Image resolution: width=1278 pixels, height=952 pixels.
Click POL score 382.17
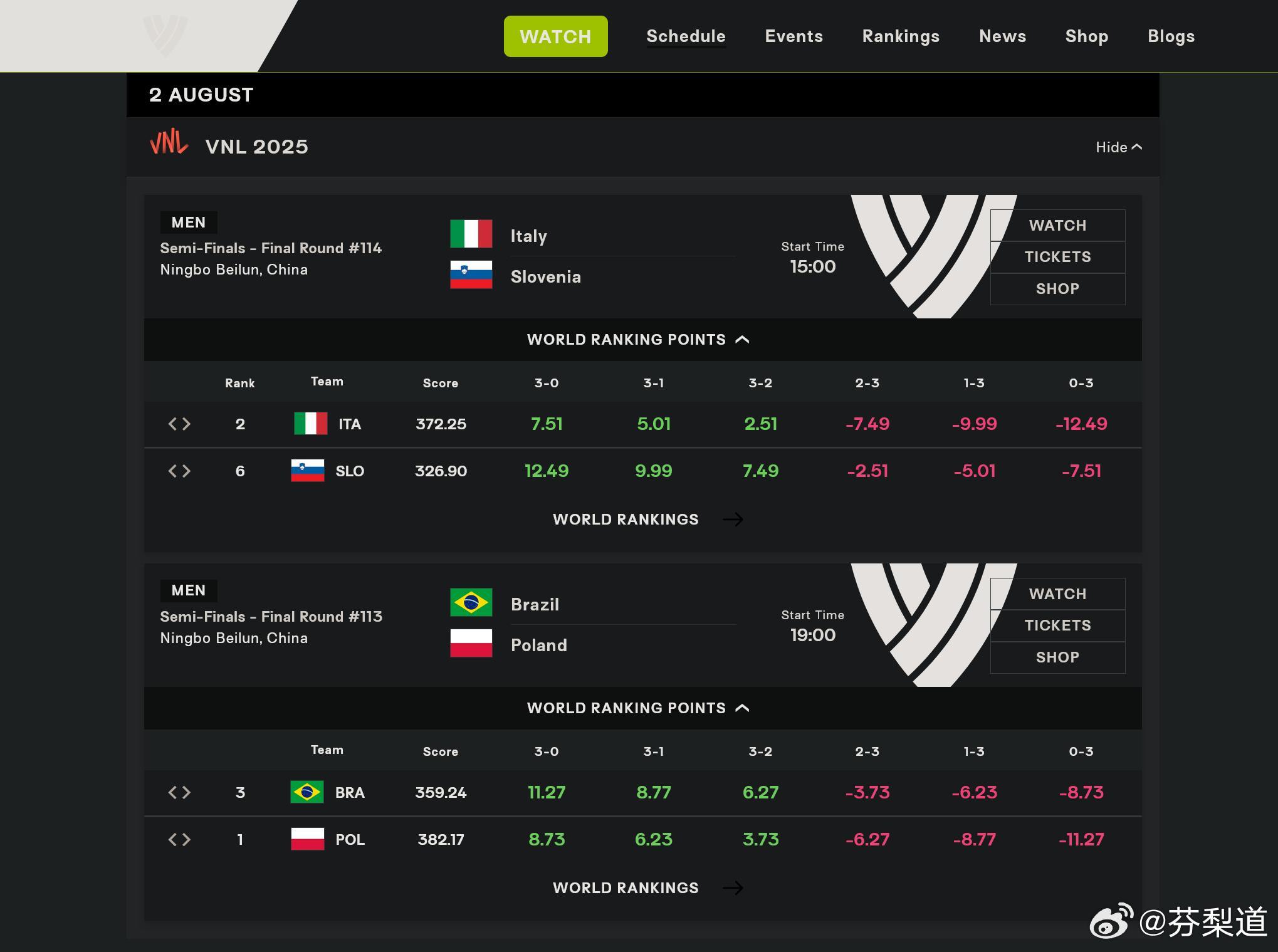click(441, 840)
